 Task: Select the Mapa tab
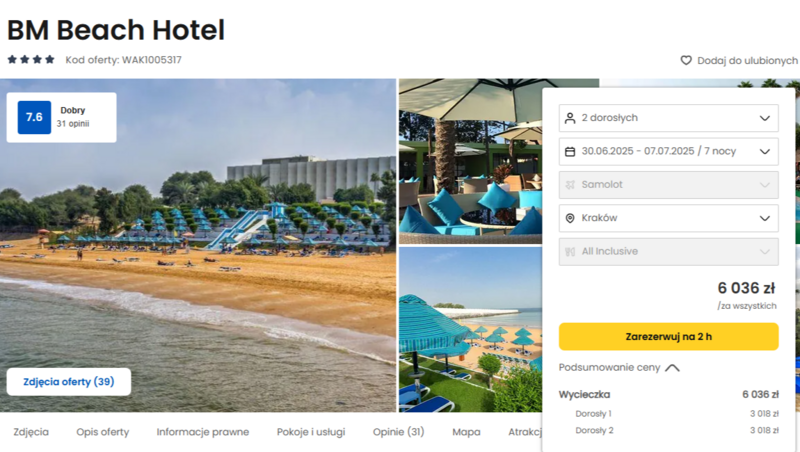point(466,432)
